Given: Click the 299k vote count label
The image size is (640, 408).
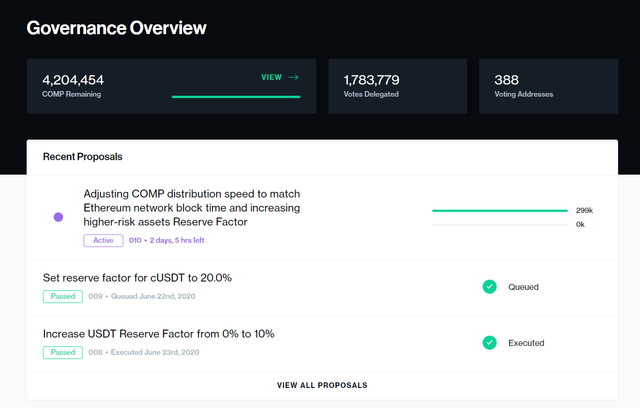Looking at the screenshot, I should (584, 211).
